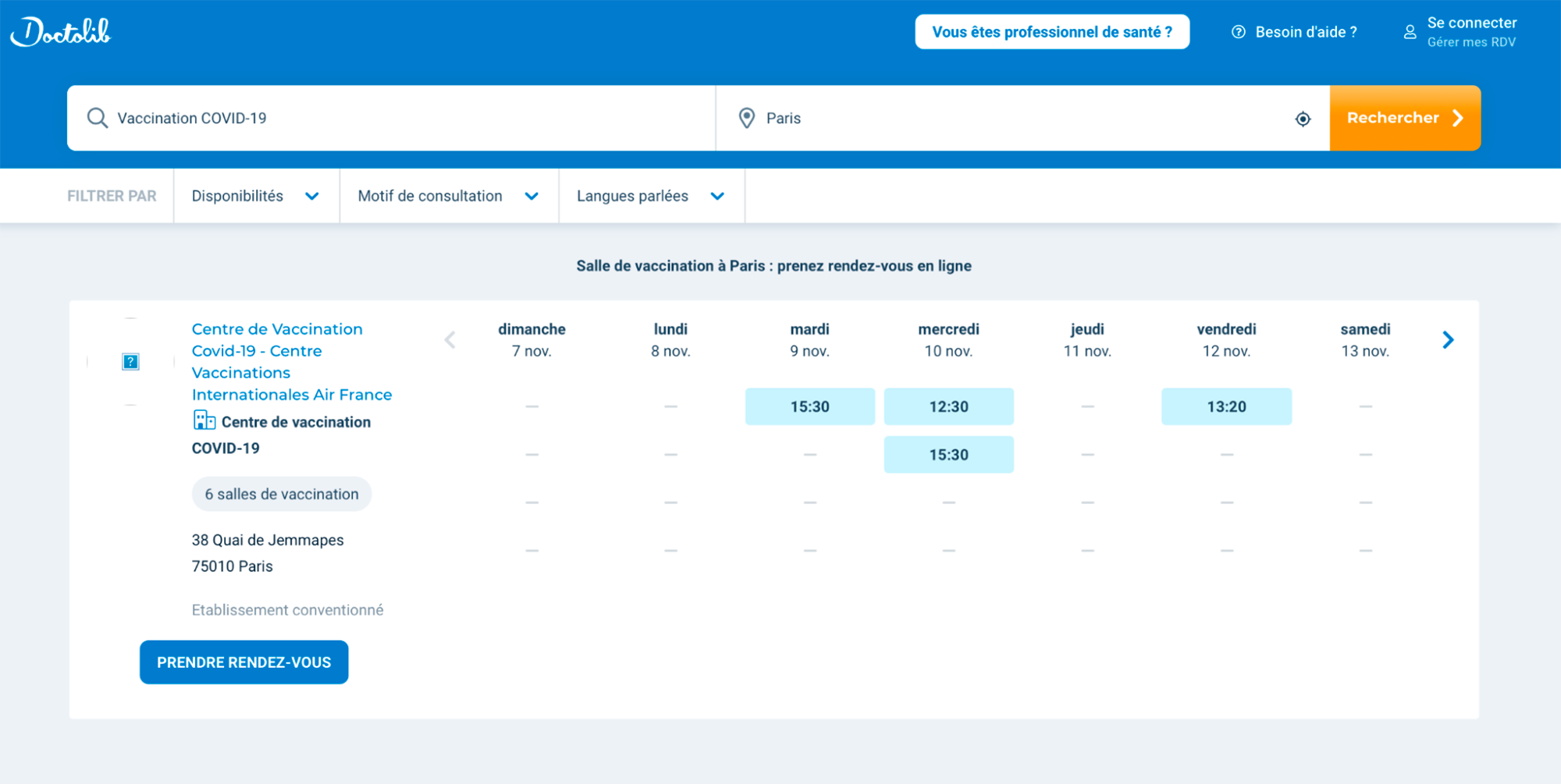Click the page heading Salle de vaccination à Paris

click(773, 266)
